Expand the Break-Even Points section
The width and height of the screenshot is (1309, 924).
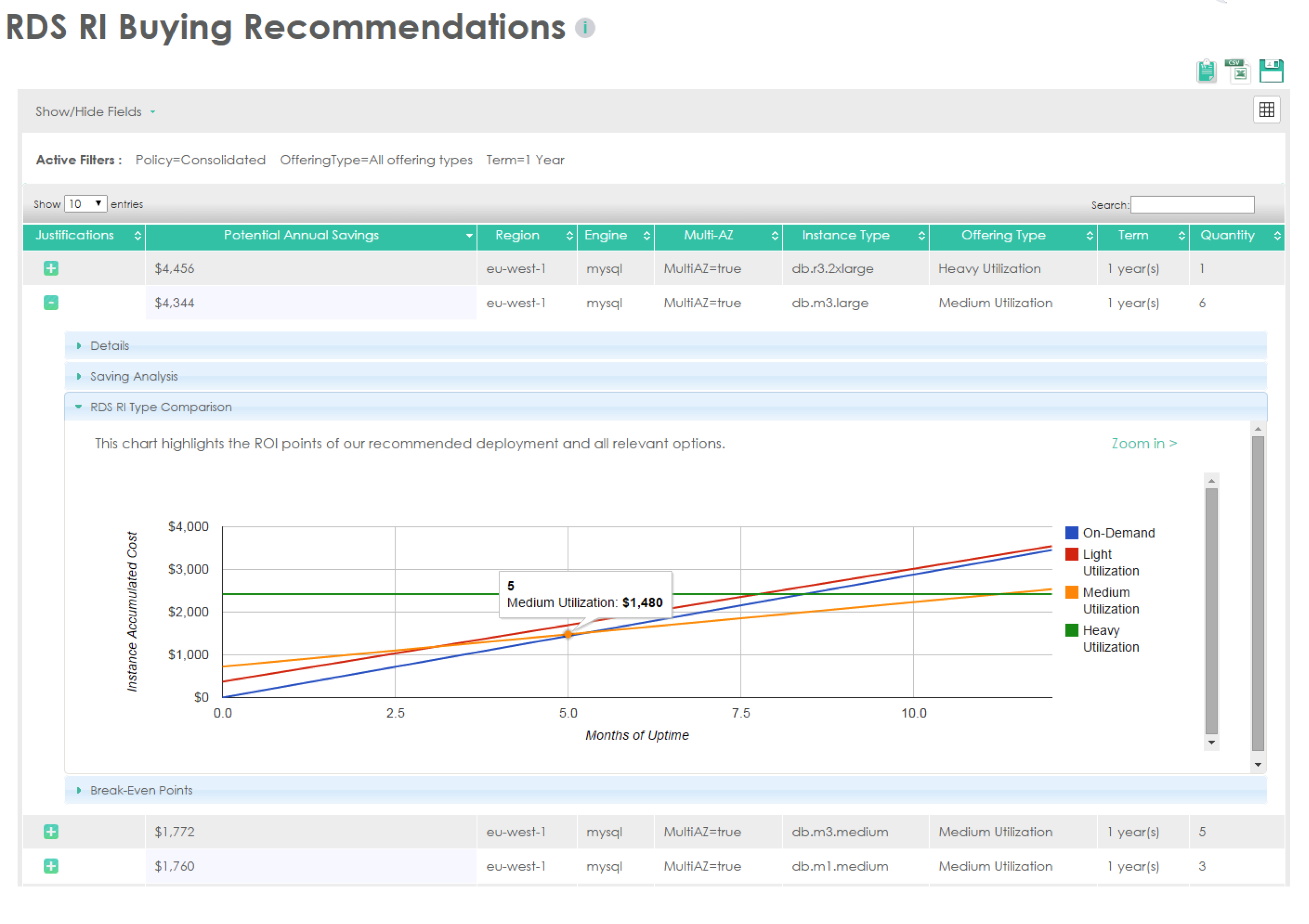click(141, 790)
